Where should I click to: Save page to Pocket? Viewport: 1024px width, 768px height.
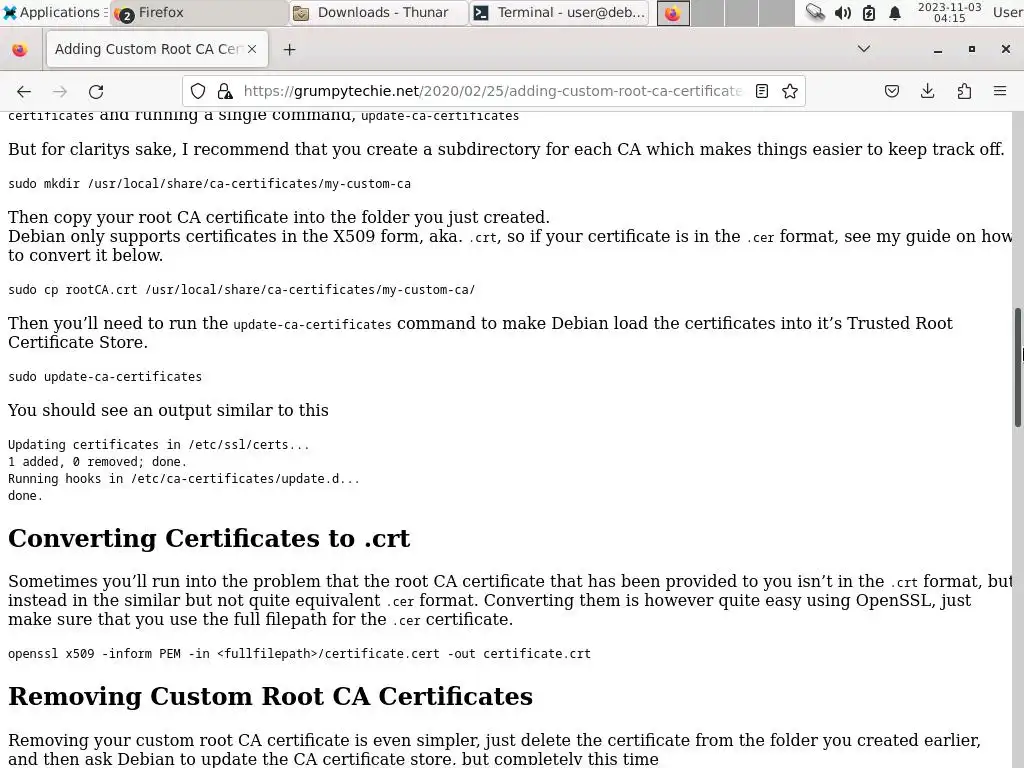coord(891,91)
